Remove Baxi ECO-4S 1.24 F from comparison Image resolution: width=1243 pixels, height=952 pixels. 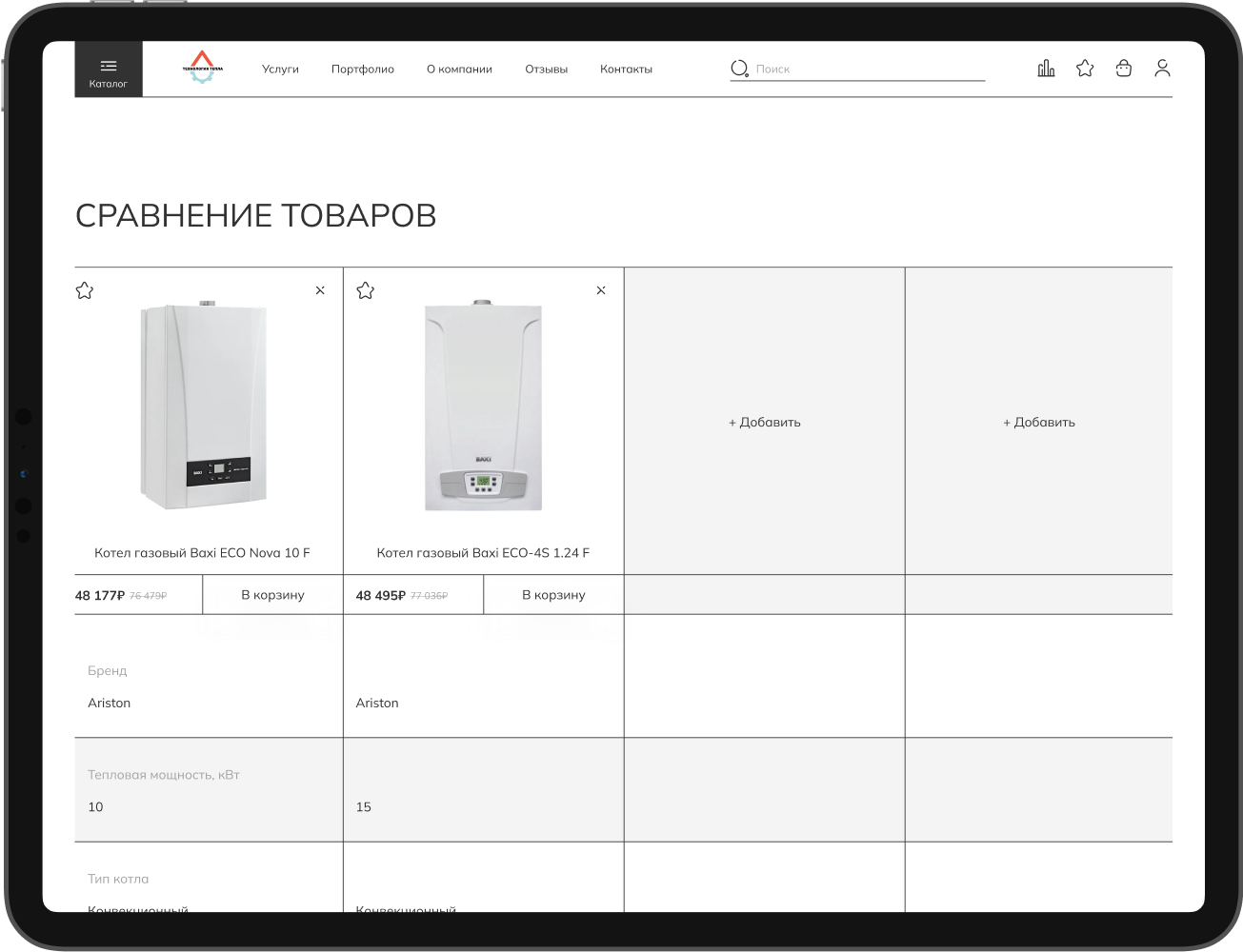coord(601,290)
